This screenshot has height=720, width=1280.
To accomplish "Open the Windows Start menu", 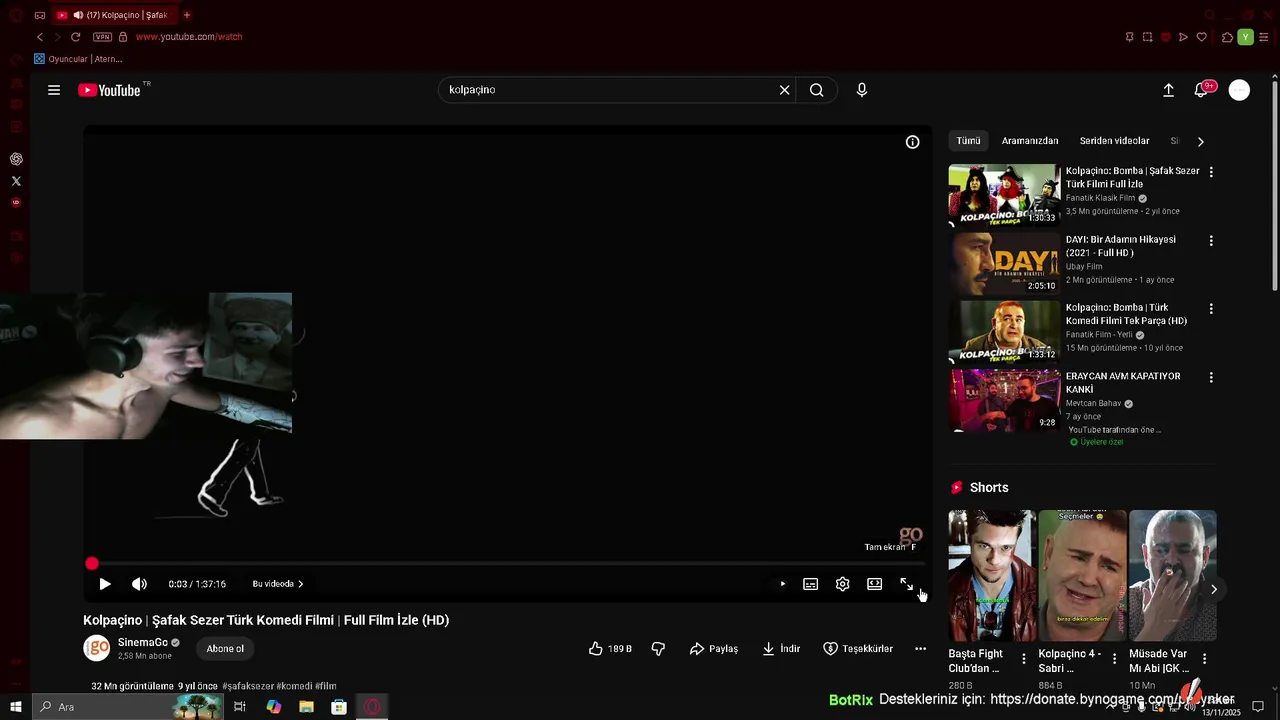I will pos(15,707).
